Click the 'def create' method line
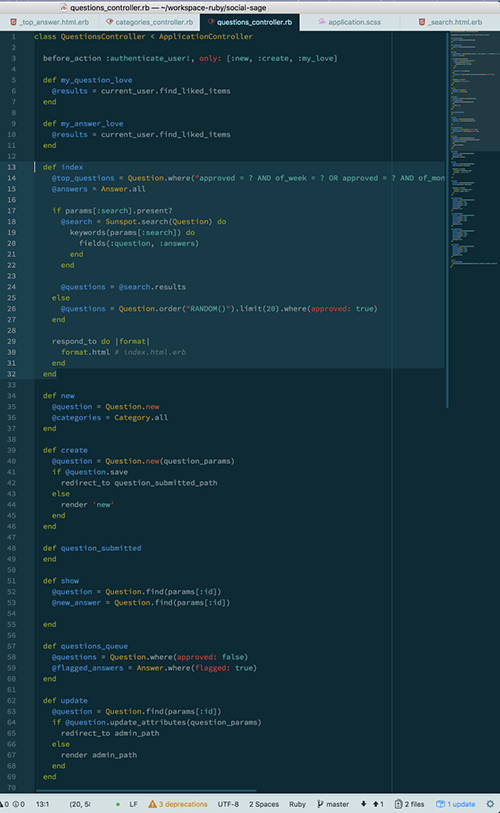This screenshot has width=500, height=813. pyautogui.click(x=65, y=450)
